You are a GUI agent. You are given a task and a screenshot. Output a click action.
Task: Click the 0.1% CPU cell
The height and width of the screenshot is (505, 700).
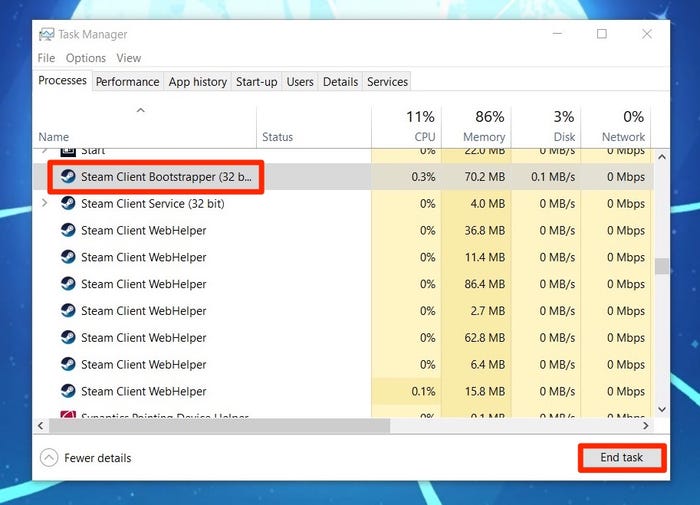click(407, 391)
